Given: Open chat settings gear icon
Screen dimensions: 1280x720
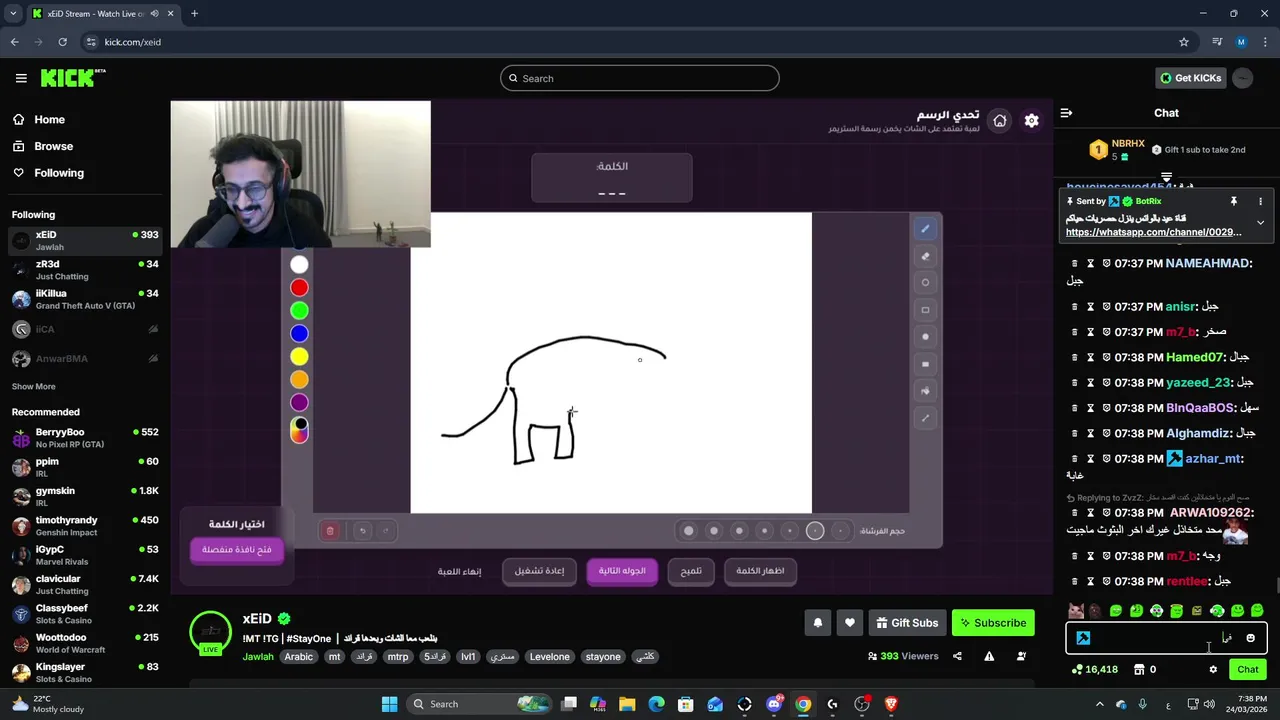Looking at the screenshot, I should pos(1213,670).
